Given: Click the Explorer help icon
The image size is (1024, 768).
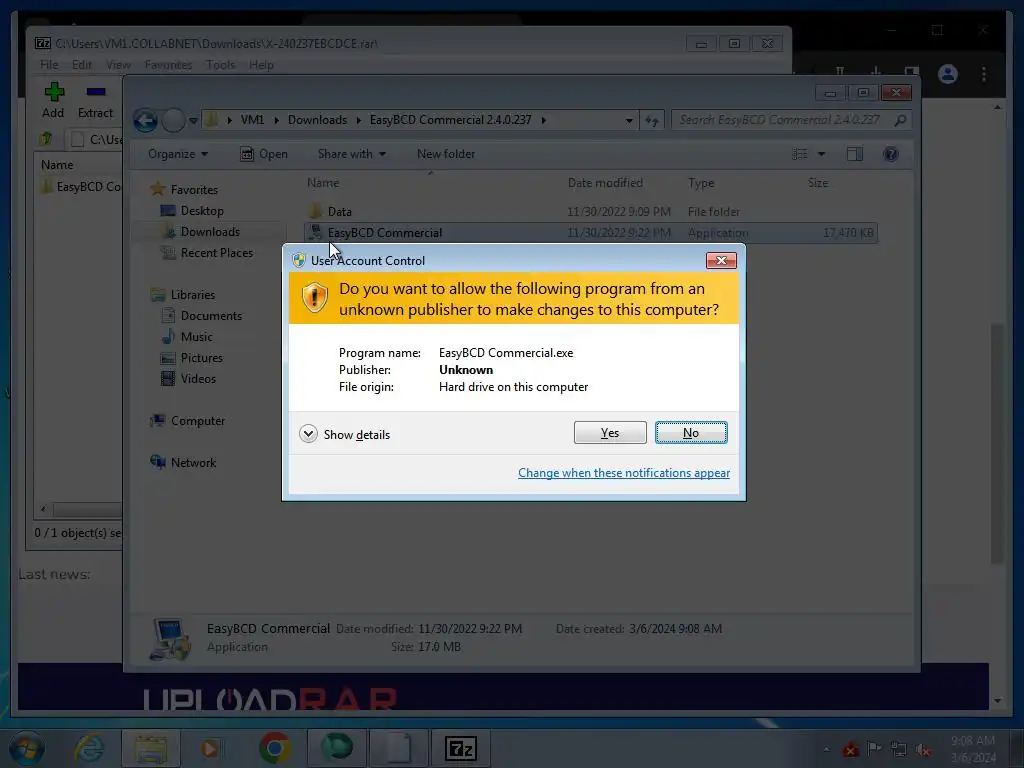Looking at the screenshot, I should tap(891, 154).
